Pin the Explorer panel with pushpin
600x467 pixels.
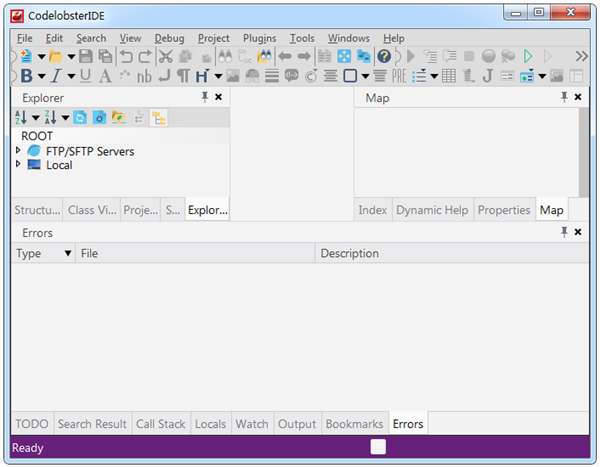(x=205, y=97)
